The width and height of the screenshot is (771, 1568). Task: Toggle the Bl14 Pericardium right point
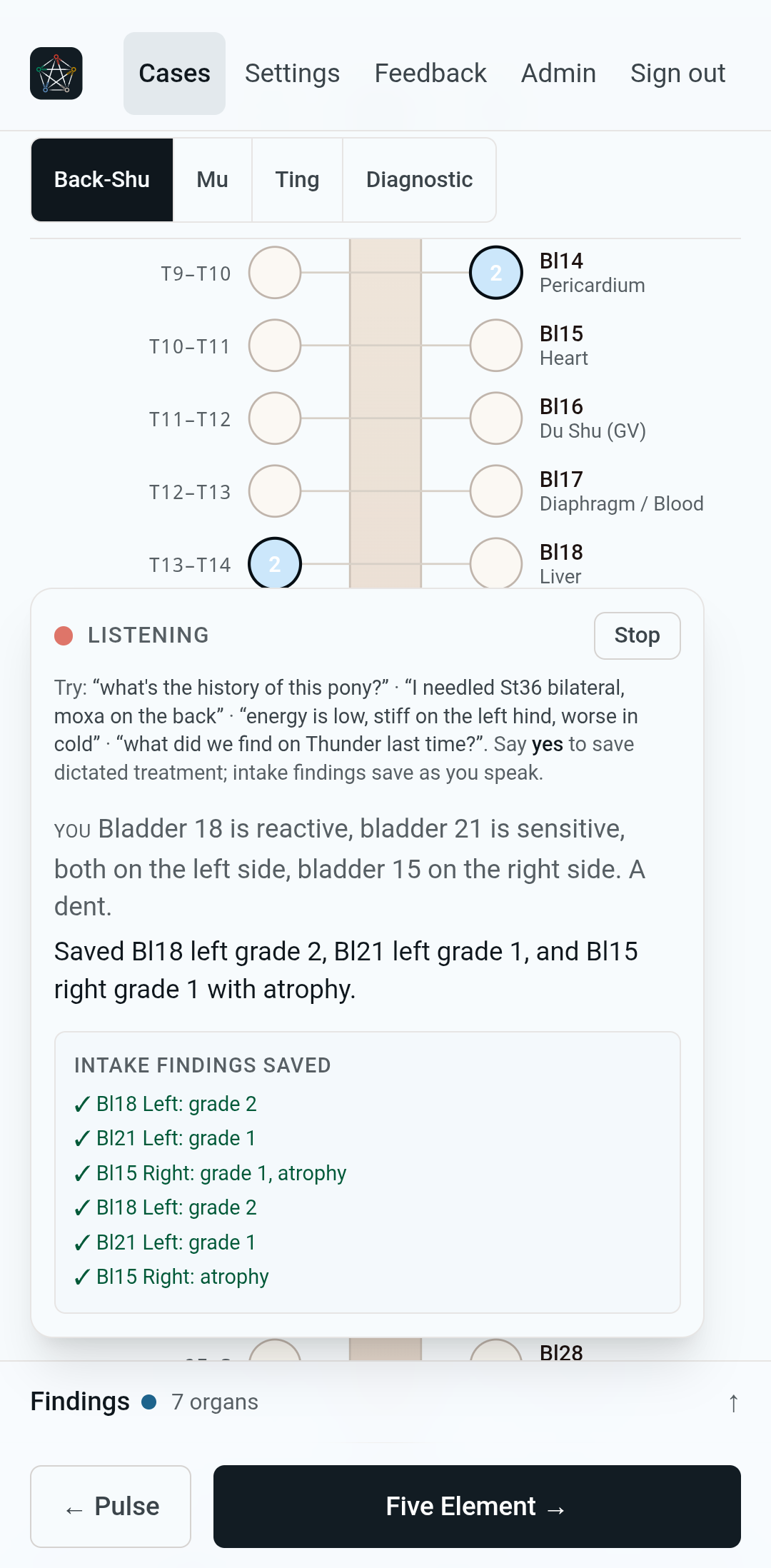pyautogui.click(x=496, y=273)
